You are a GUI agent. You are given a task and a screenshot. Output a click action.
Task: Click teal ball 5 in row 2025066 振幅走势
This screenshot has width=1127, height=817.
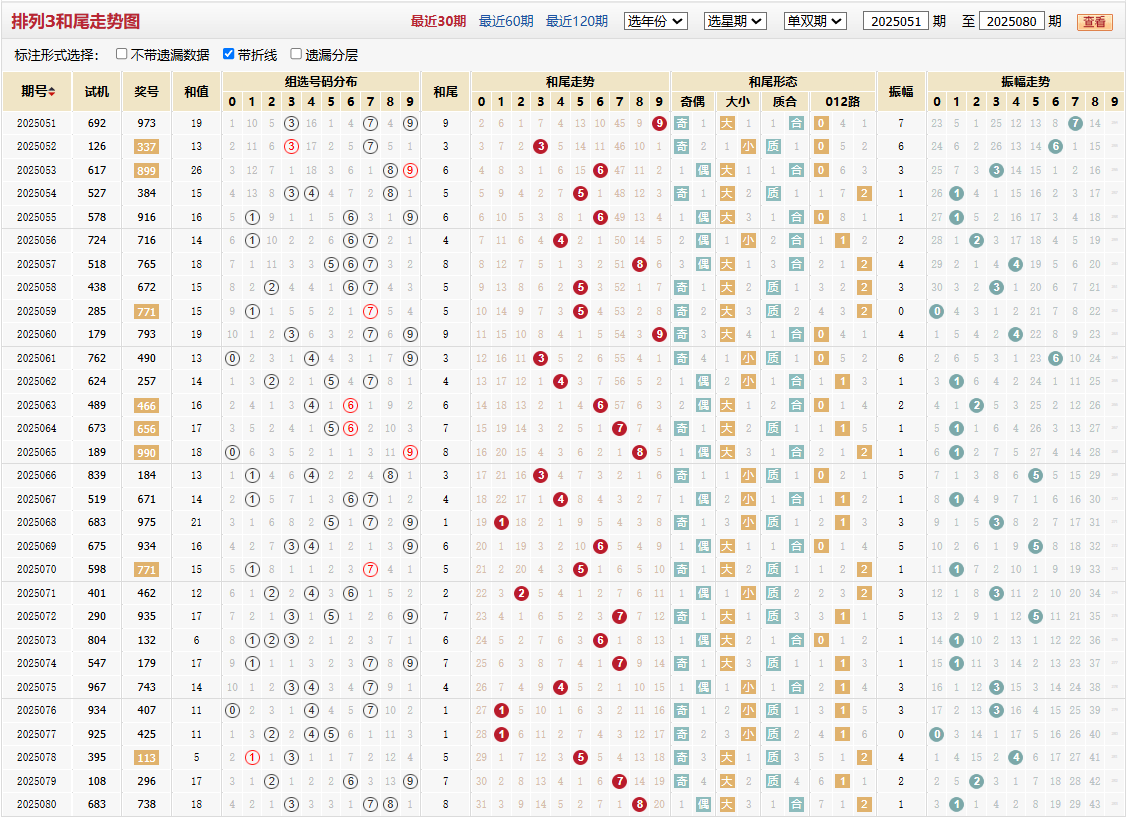click(1036, 475)
